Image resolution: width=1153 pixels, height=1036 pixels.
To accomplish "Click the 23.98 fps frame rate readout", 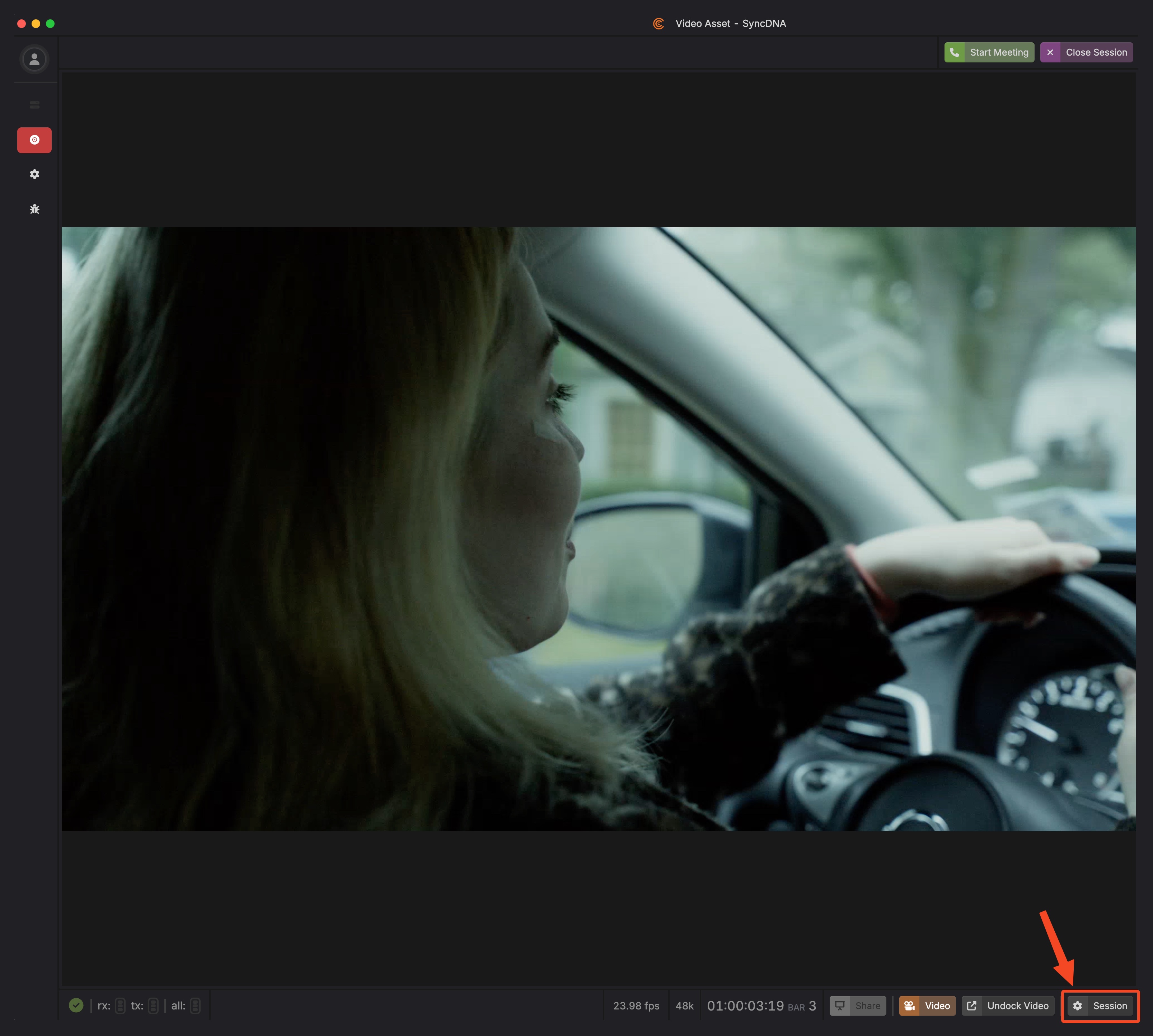I will (x=636, y=1006).
